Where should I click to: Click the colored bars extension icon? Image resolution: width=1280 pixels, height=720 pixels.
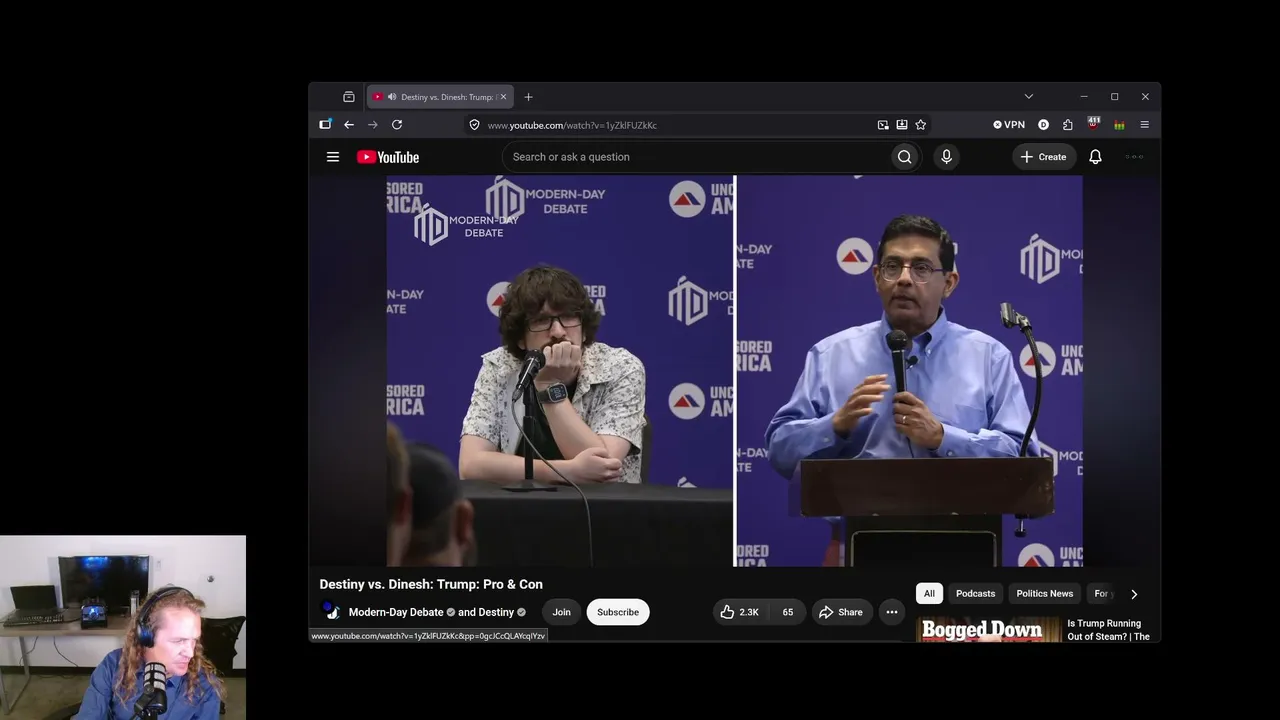(x=1119, y=125)
